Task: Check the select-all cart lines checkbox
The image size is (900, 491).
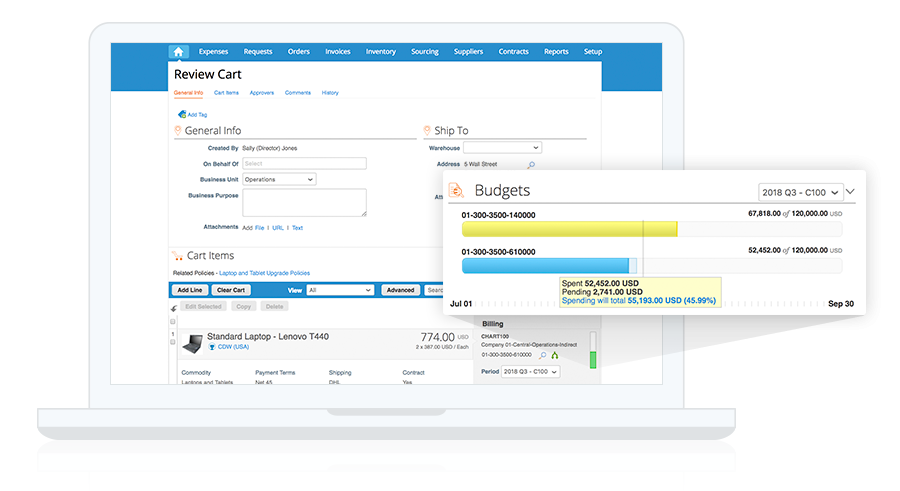Action: pyautogui.click(x=174, y=321)
